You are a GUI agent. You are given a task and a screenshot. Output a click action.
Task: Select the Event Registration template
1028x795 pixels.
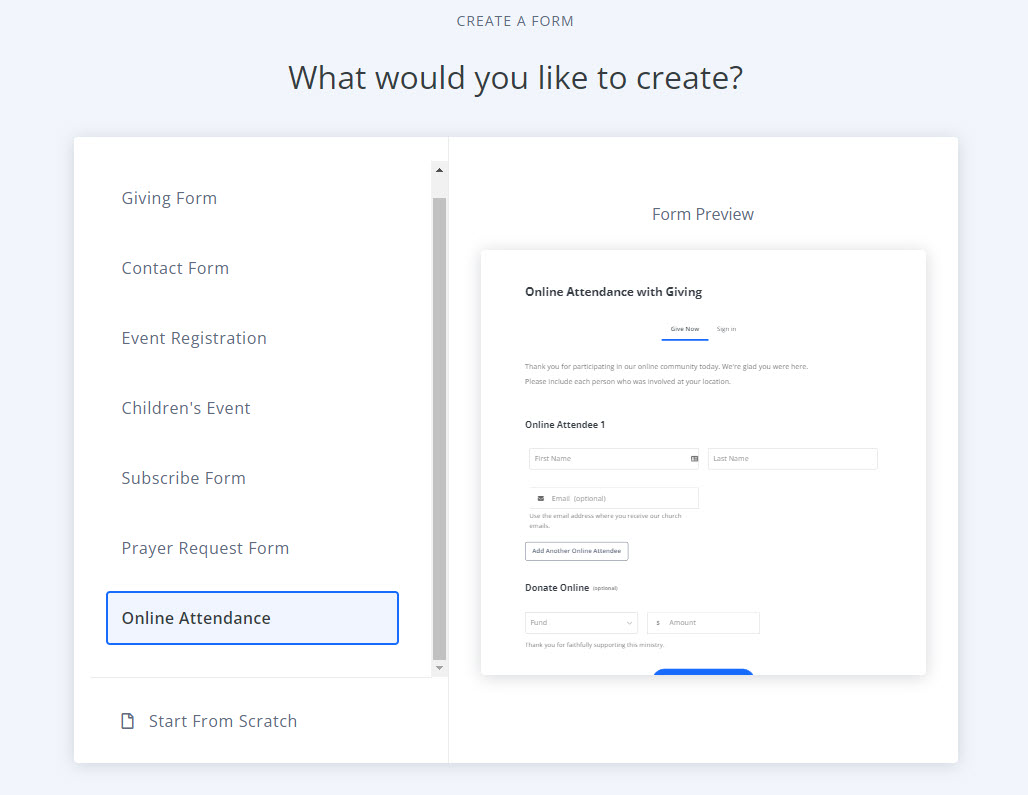click(x=194, y=338)
